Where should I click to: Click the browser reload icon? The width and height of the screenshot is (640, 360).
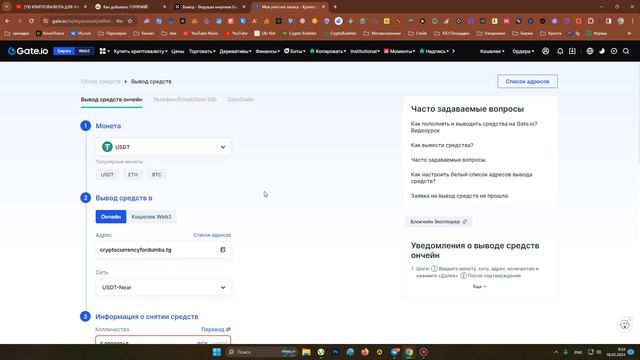[x=31, y=21]
